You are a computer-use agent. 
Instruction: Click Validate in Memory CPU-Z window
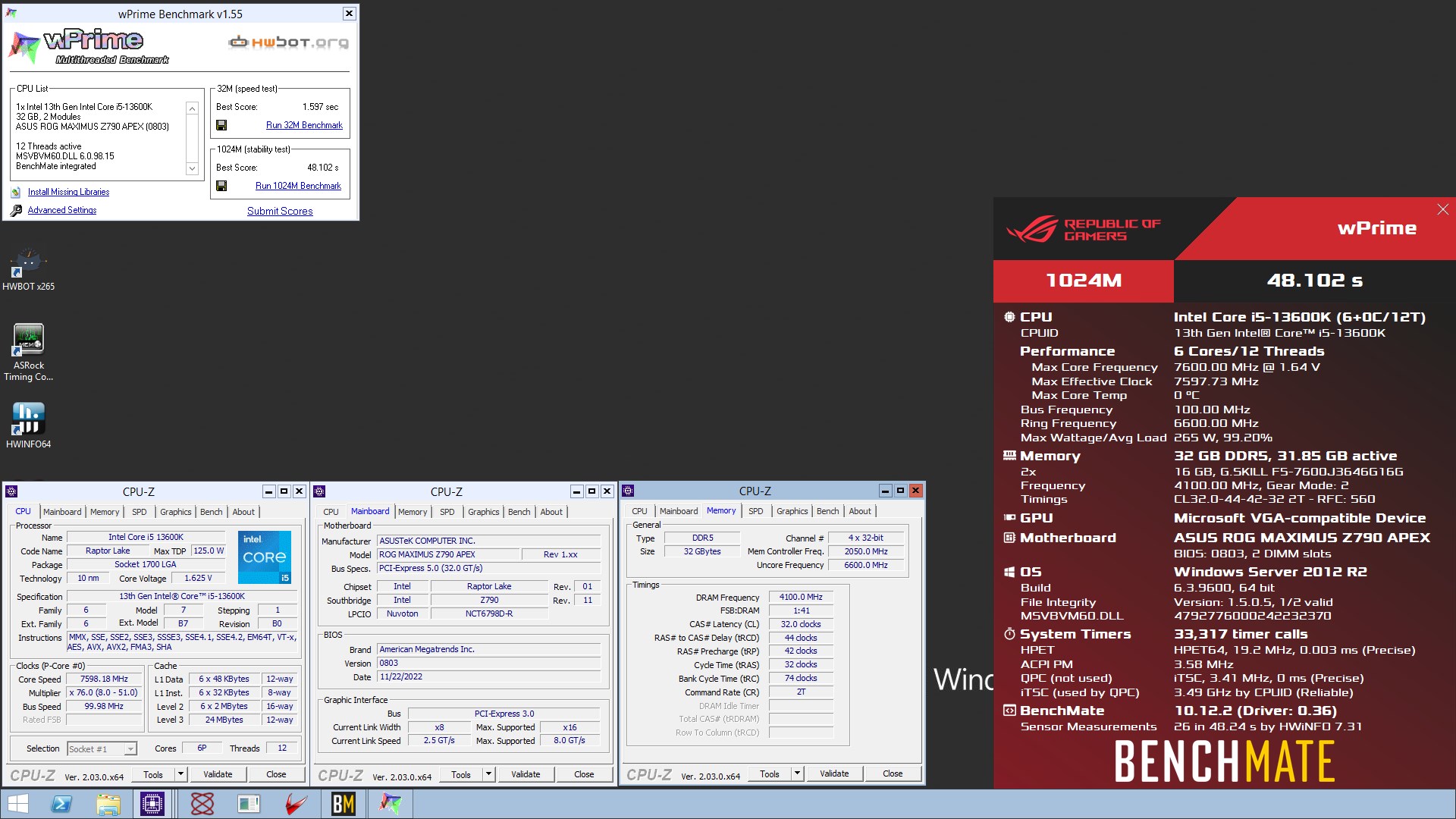coord(834,773)
